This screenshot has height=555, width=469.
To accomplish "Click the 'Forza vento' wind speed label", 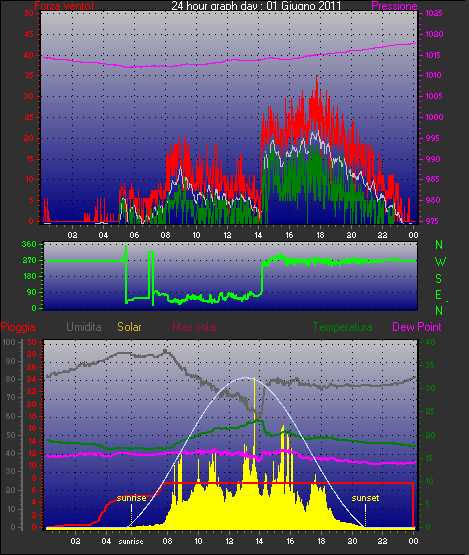I will [x=64, y=6].
